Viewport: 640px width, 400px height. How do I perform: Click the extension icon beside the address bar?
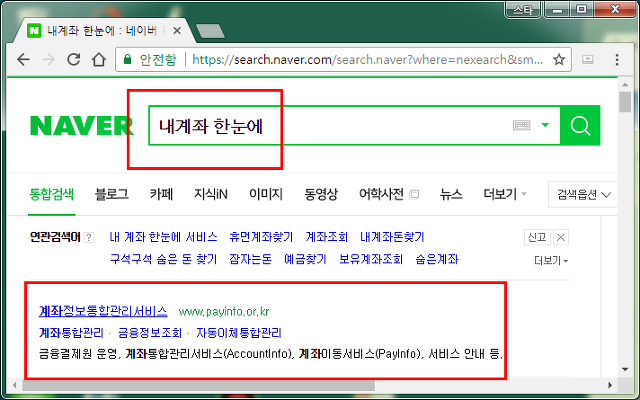coord(587,60)
